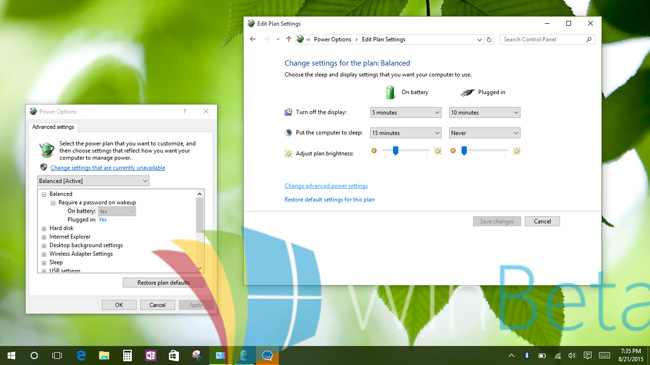The height and width of the screenshot is (365, 650).
Task: Open touch keyboard tray icon
Action: 605,355
